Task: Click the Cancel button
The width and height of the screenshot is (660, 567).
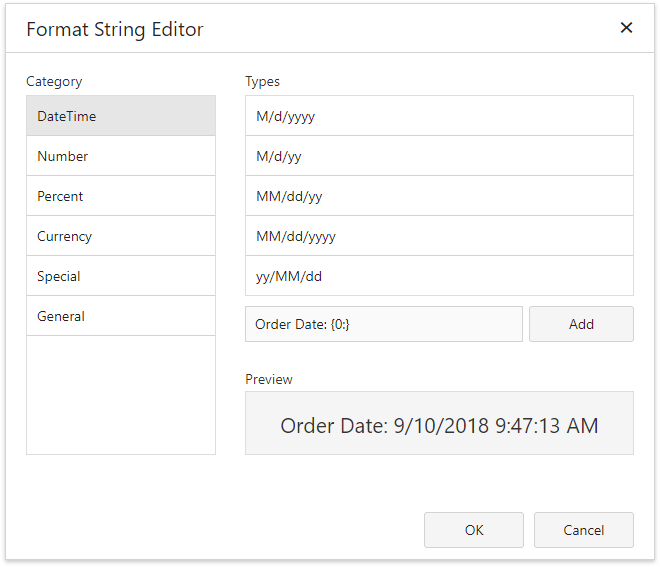Action: [x=583, y=530]
